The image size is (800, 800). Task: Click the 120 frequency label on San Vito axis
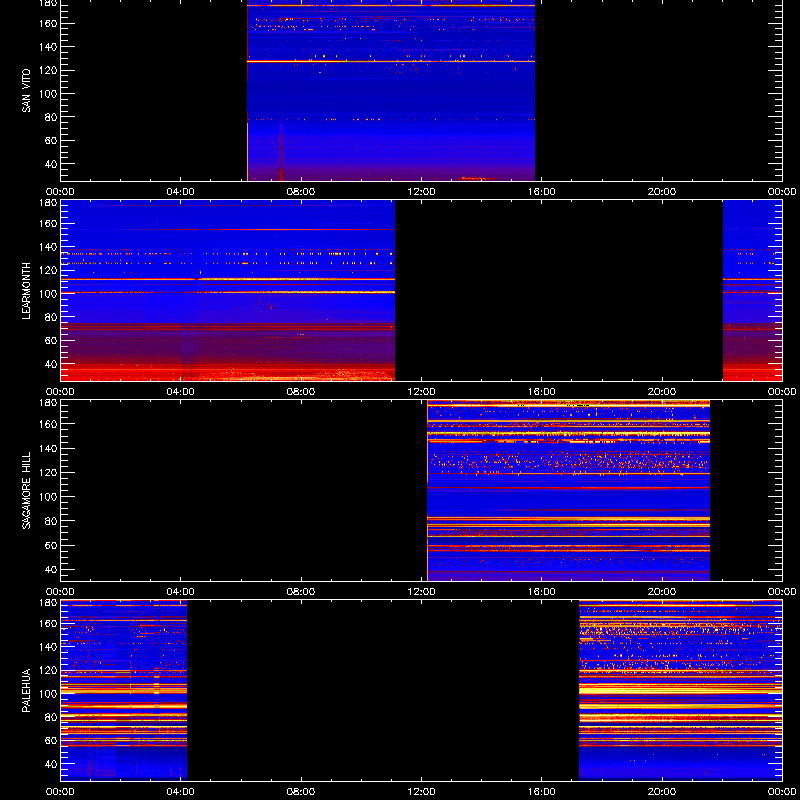[x=48, y=70]
